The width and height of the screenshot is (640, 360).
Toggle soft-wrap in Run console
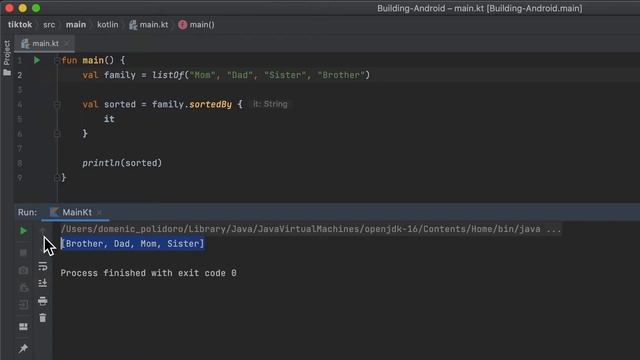(x=42, y=267)
